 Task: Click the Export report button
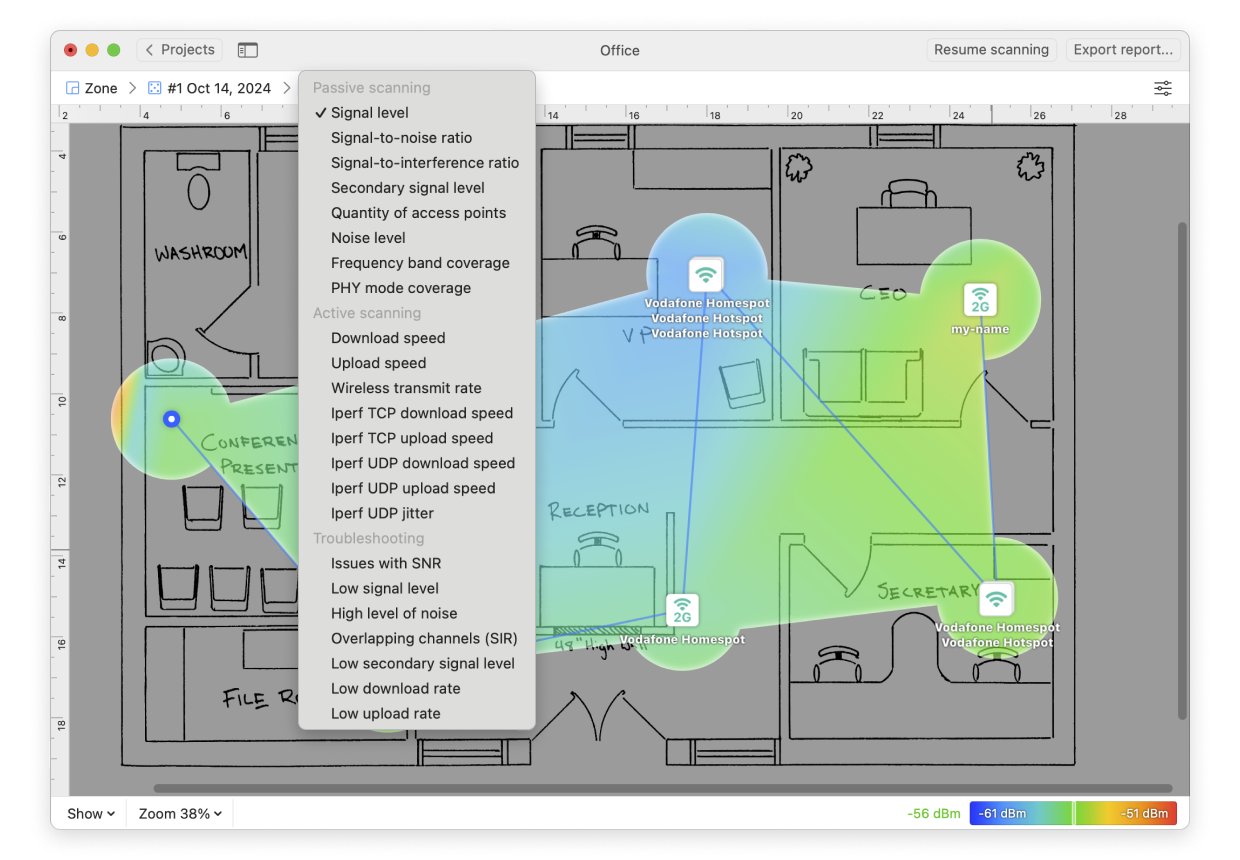1122,50
